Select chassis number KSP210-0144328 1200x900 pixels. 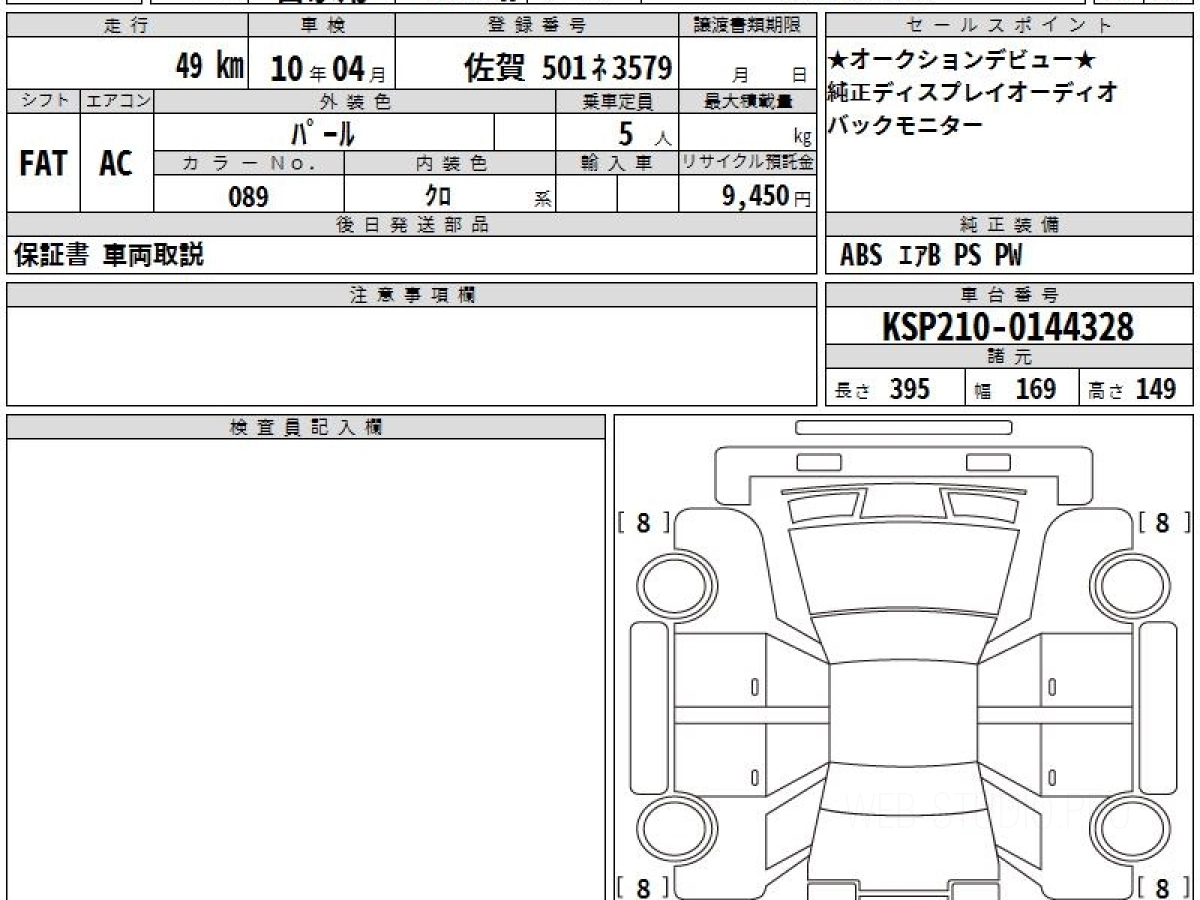coord(1008,327)
